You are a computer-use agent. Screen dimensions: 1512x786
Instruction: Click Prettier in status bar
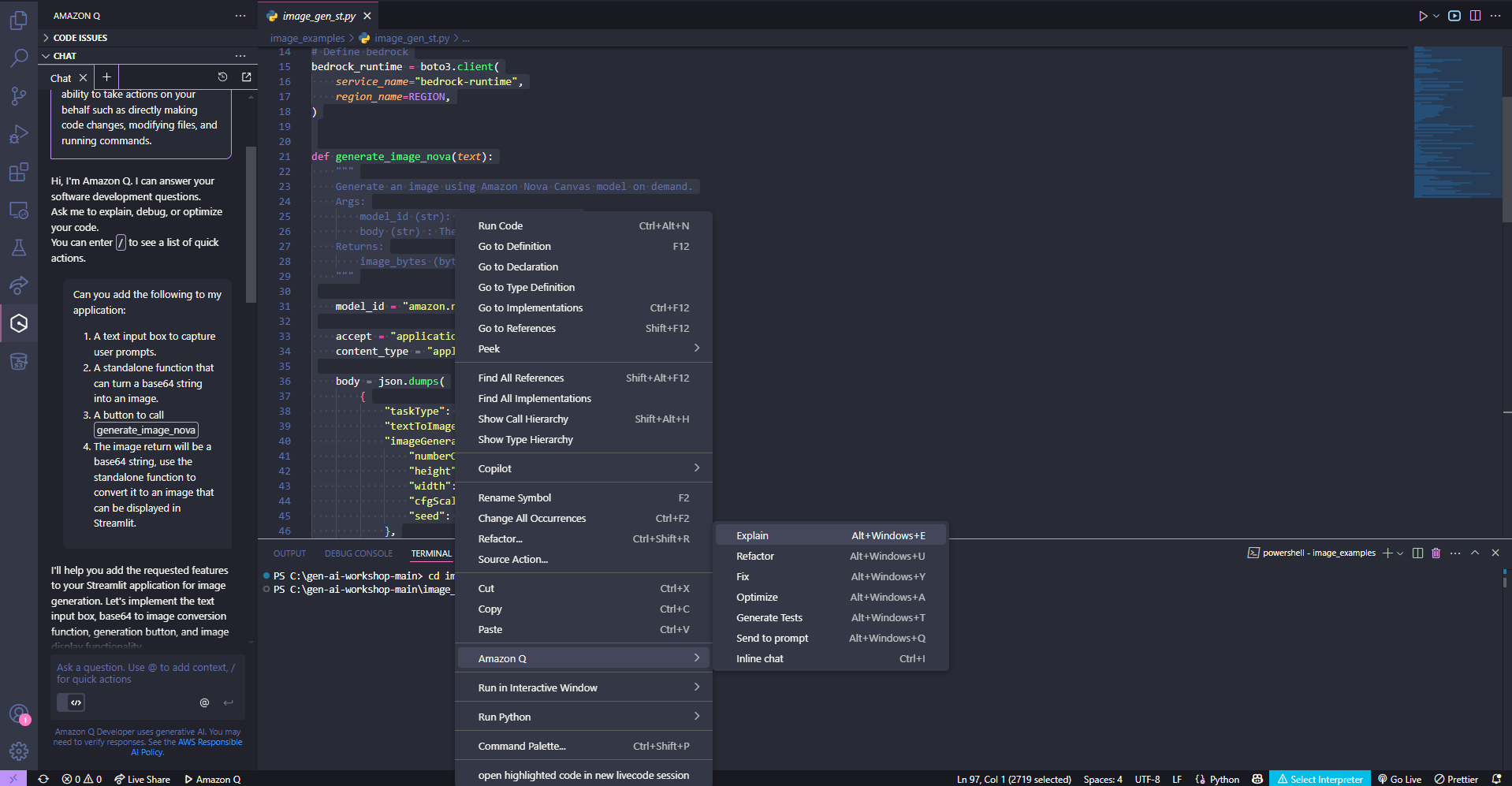coord(1456,779)
